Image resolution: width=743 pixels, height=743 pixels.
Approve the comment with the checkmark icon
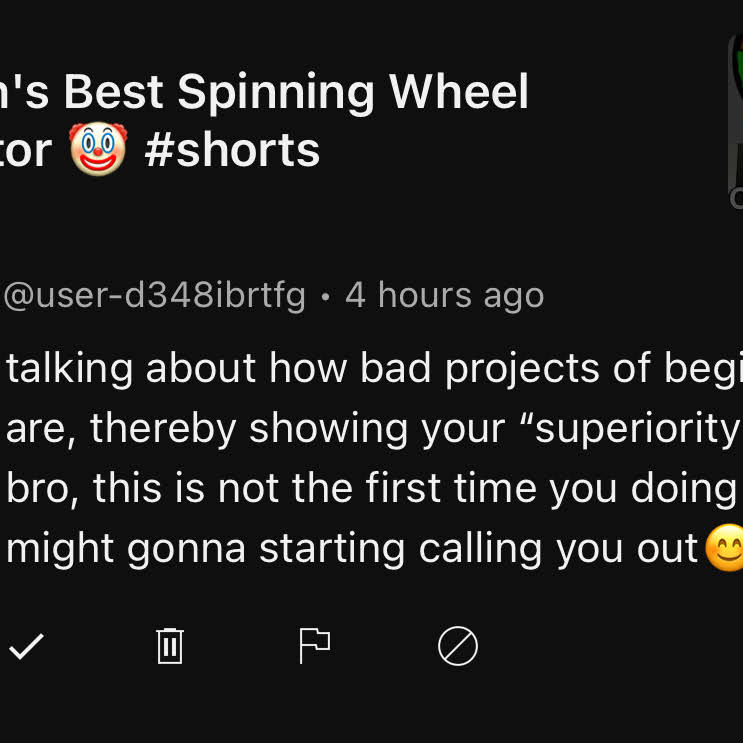(26, 647)
